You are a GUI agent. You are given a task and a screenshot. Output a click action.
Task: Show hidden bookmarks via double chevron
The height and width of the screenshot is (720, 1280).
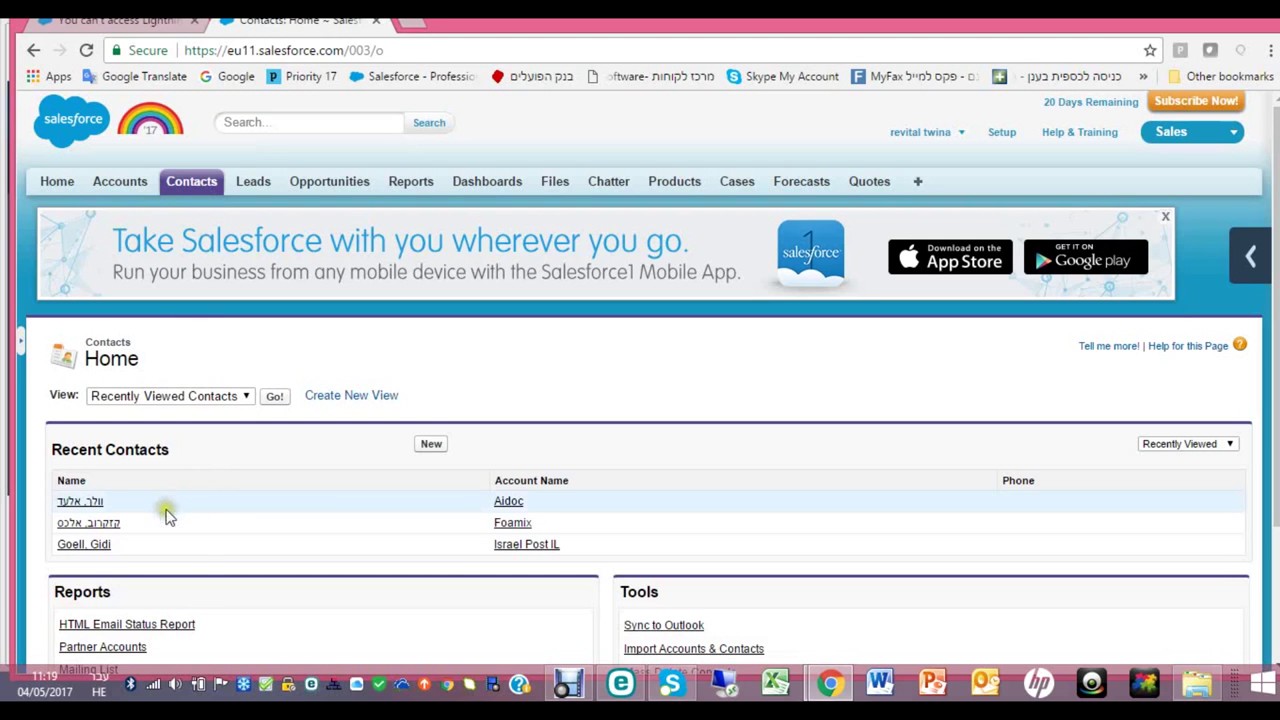click(x=1143, y=76)
